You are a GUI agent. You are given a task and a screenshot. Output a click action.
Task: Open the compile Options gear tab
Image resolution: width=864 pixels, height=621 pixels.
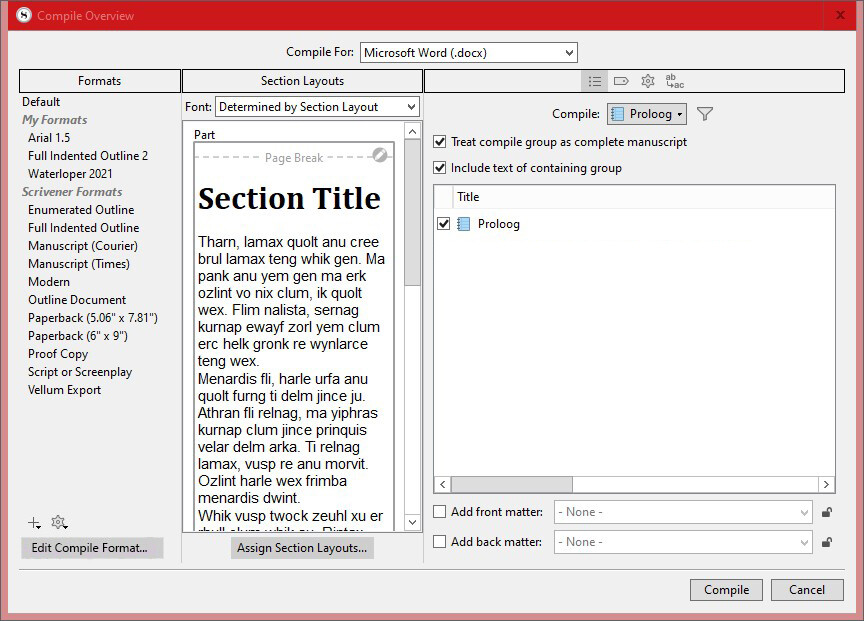647,82
